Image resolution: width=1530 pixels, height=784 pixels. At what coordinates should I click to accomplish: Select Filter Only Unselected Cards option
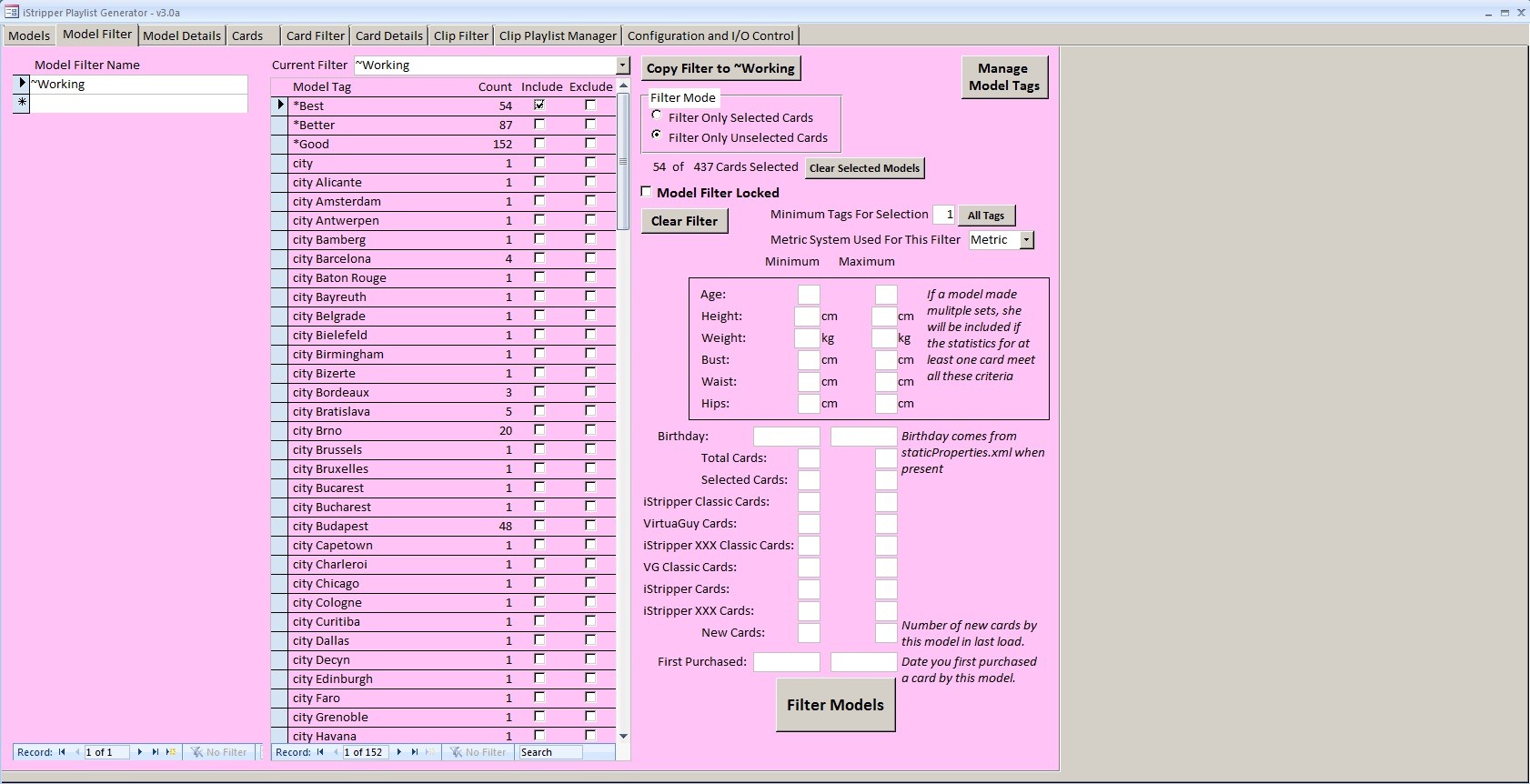pyautogui.click(x=657, y=136)
